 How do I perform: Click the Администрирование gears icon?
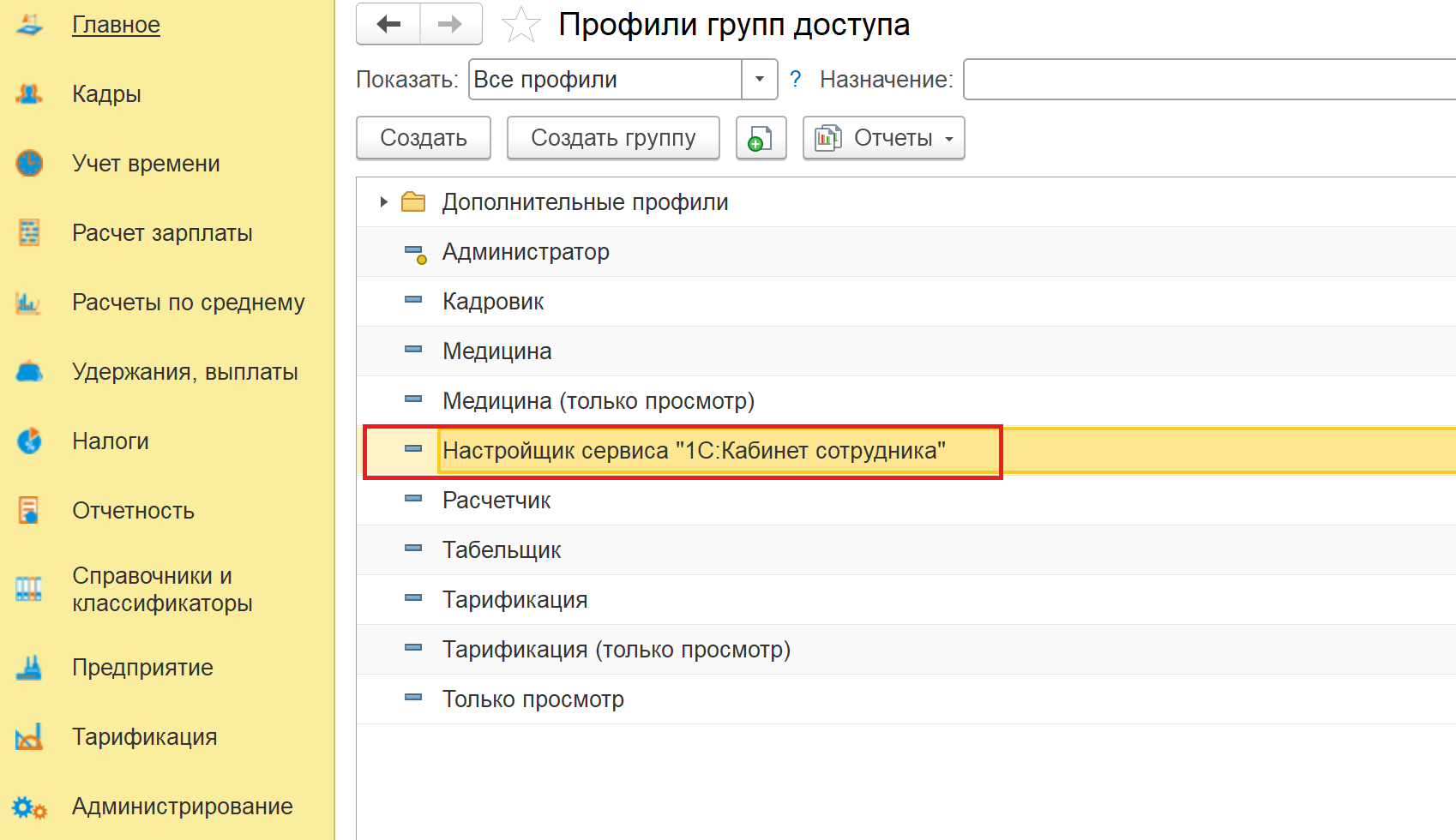29,807
